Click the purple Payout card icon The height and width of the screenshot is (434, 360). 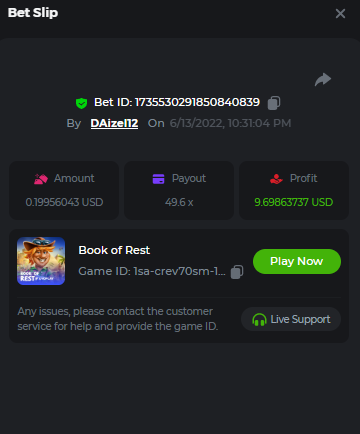point(158,179)
